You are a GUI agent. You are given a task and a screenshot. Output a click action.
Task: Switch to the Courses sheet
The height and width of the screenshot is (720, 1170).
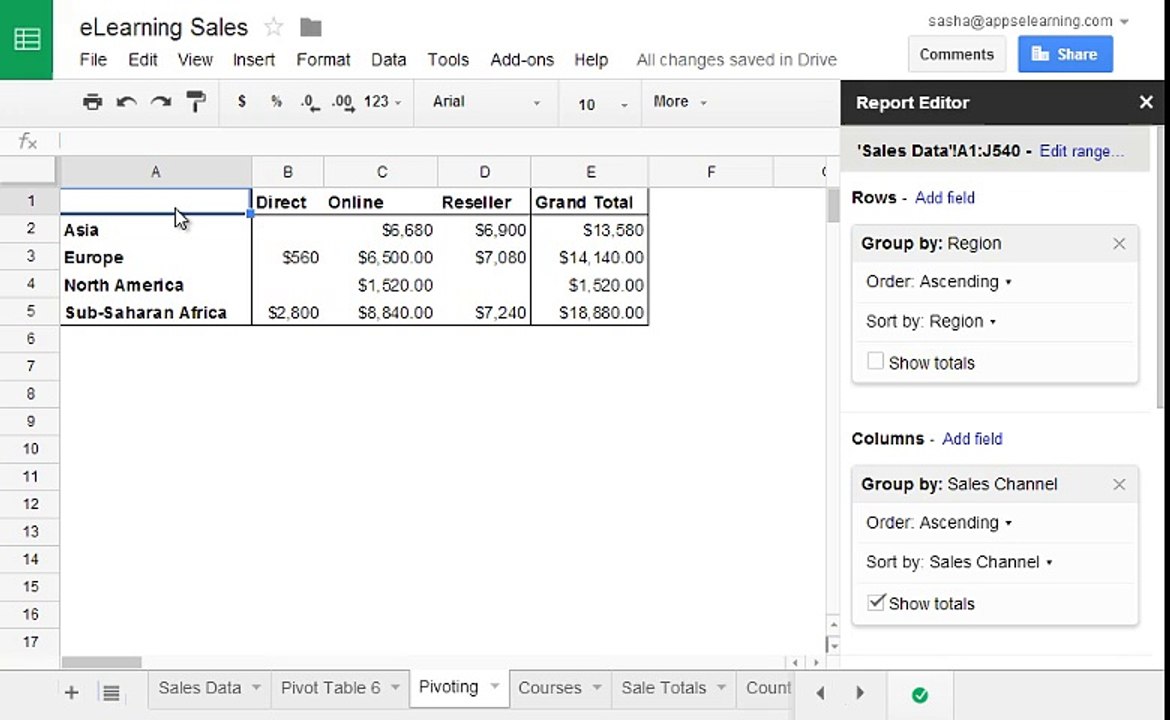(x=549, y=687)
